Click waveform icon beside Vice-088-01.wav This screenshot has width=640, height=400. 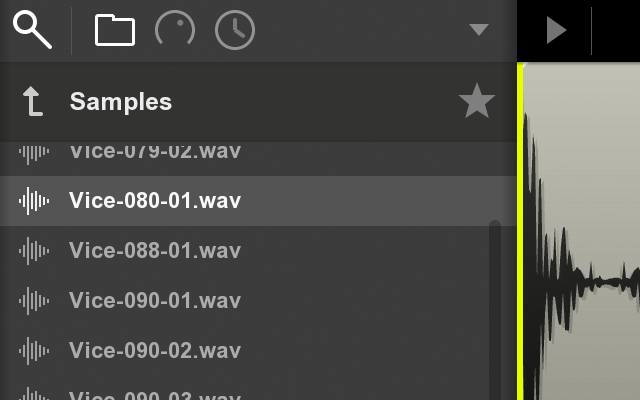tap(34, 251)
